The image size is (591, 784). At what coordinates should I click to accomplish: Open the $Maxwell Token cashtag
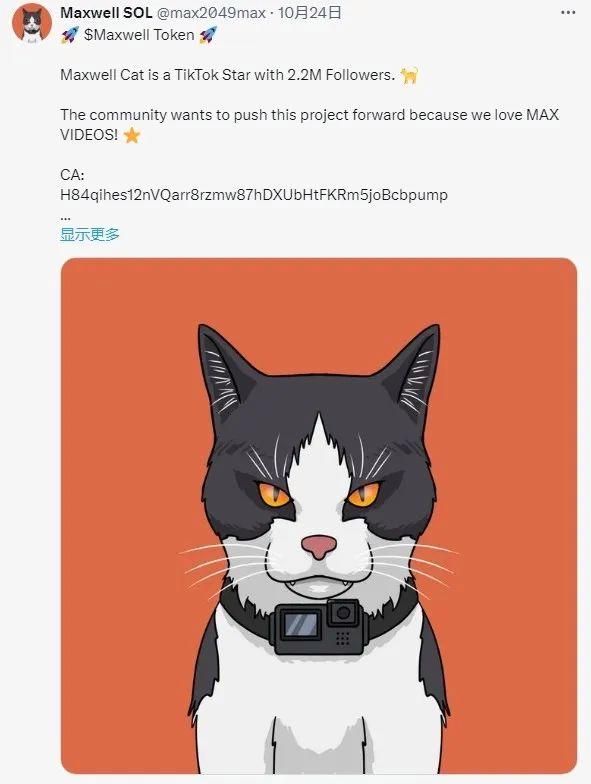click(x=139, y=35)
